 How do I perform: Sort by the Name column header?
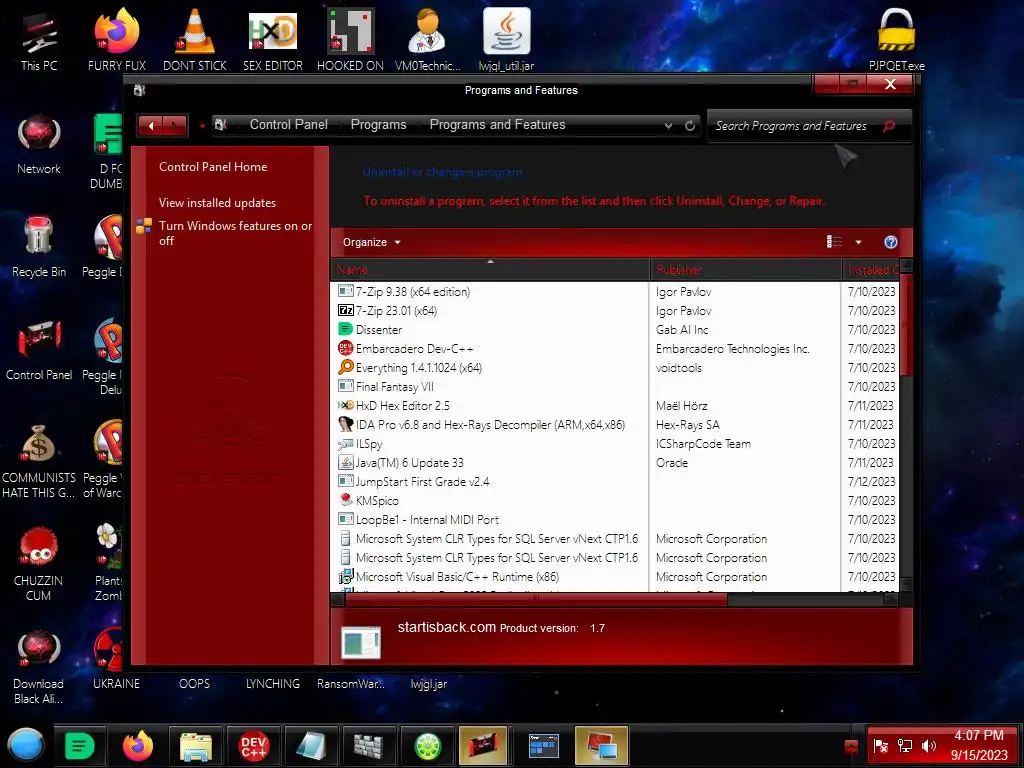(490, 270)
